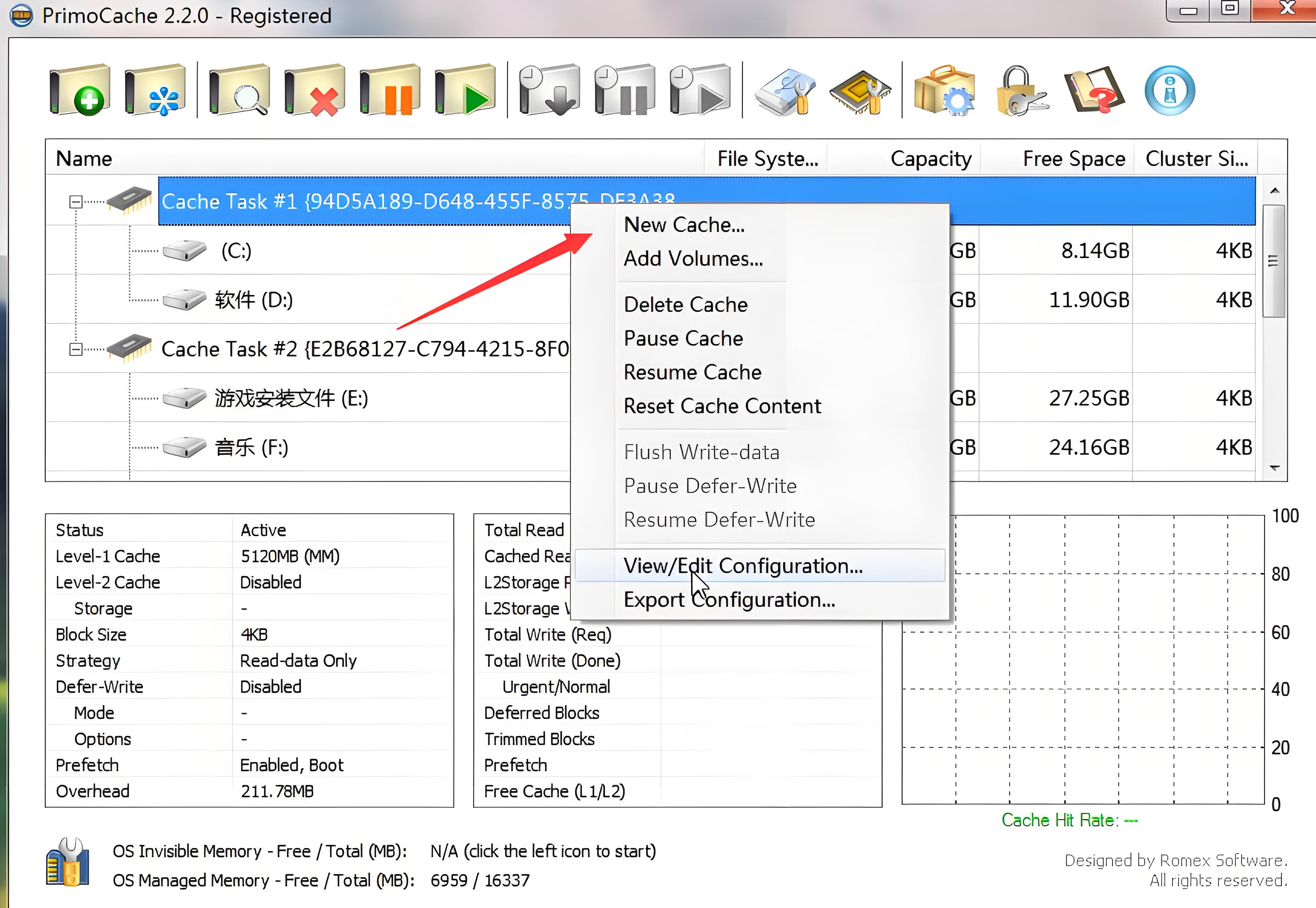Click the Flush Write-data down-arrow drive icon

[549, 90]
